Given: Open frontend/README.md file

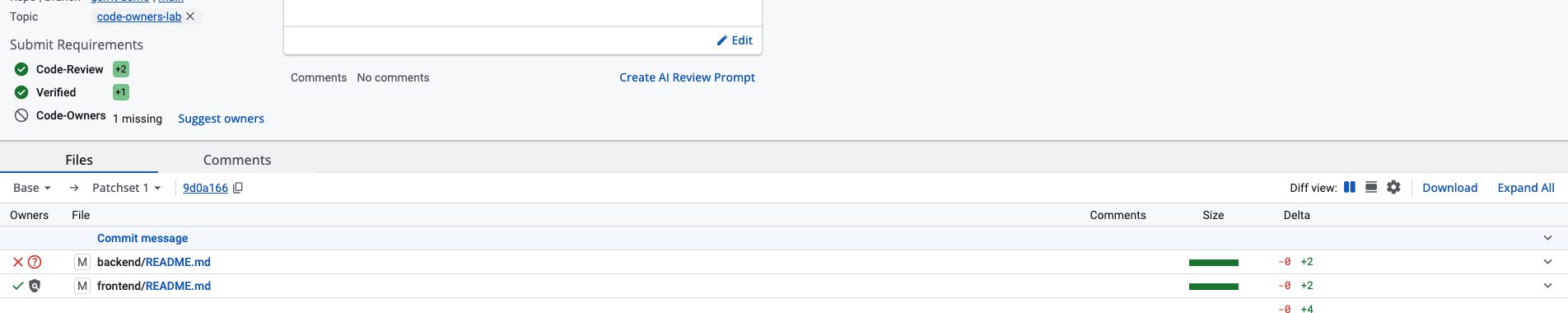Looking at the screenshot, I should 154,286.
